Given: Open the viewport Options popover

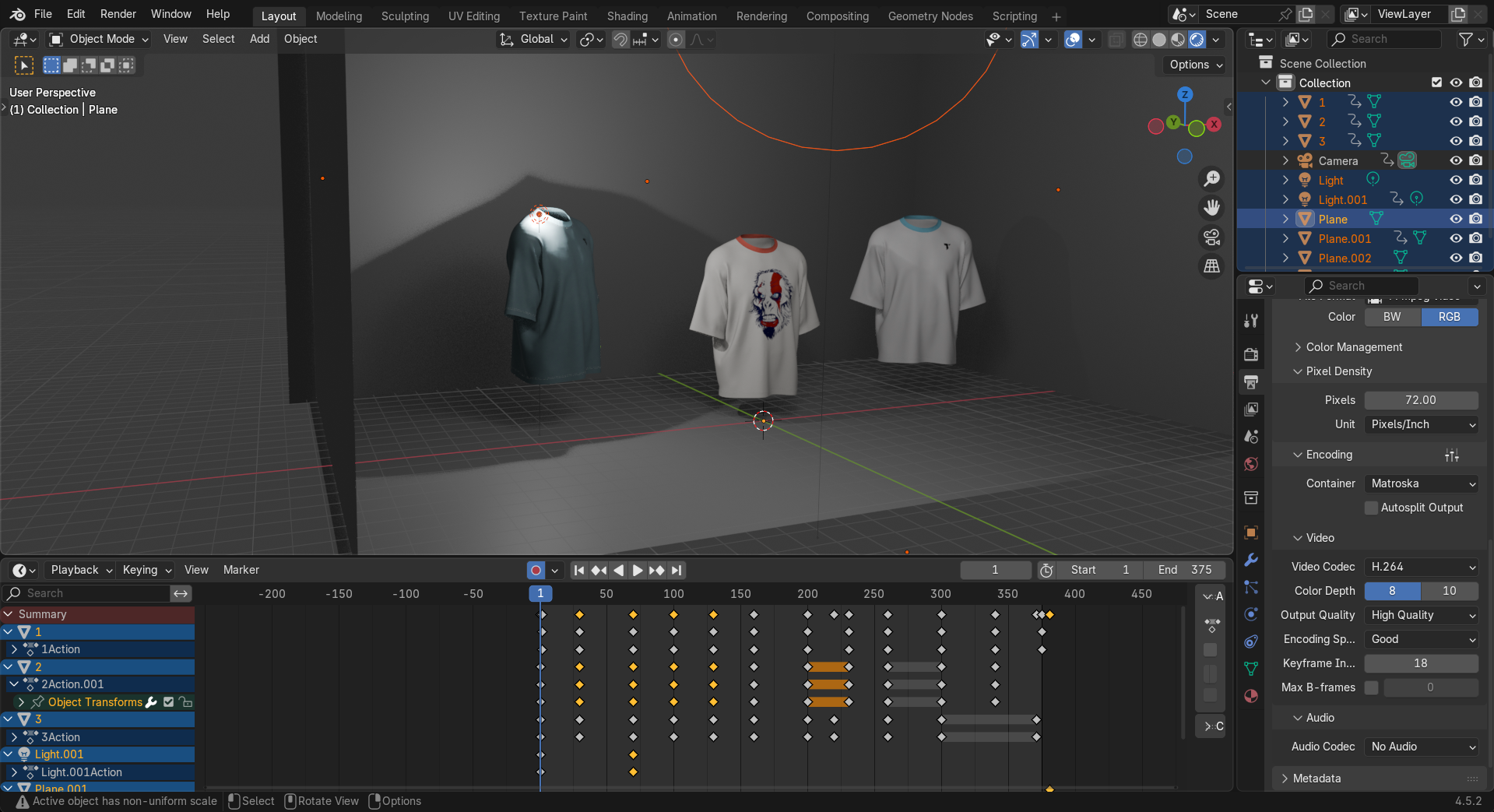Looking at the screenshot, I should pyautogui.click(x=1195, y=65).
